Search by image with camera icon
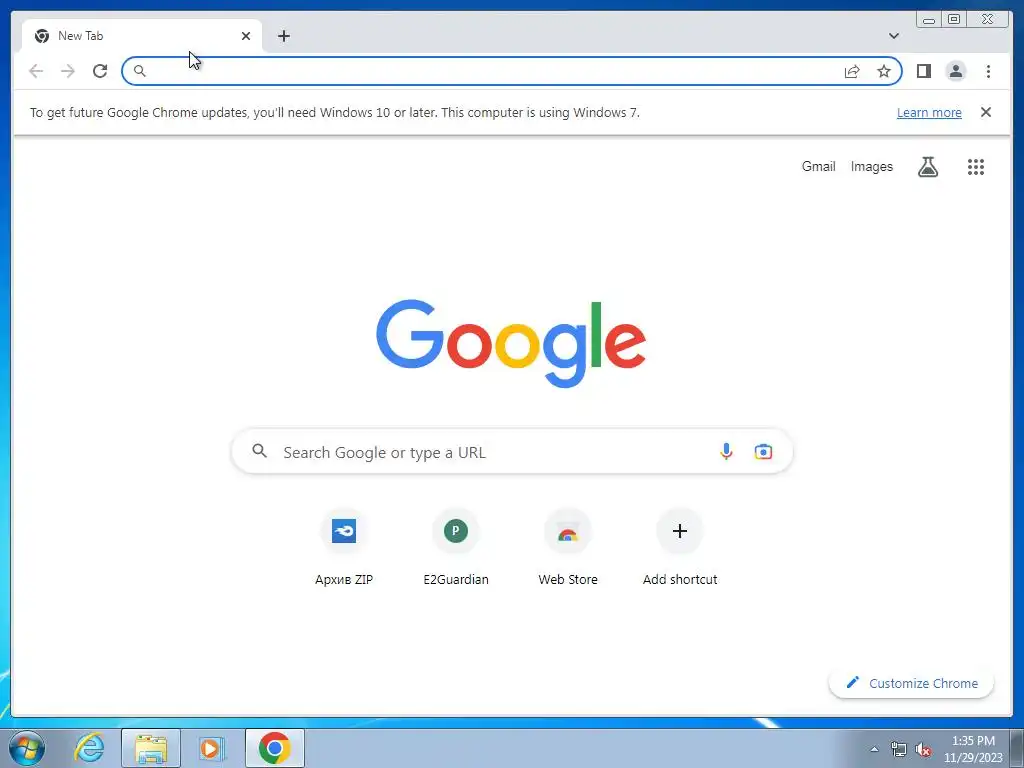The width and height of the screenshot is (1024, 768). click(x=763, y=451)
